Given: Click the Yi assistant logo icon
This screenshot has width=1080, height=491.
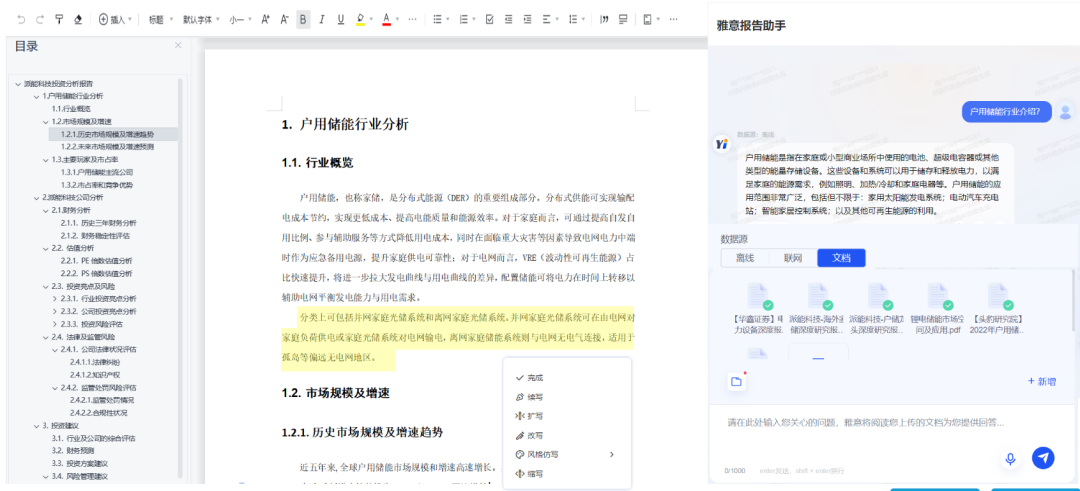Looking at the screenshot, I should coord(722,144).
